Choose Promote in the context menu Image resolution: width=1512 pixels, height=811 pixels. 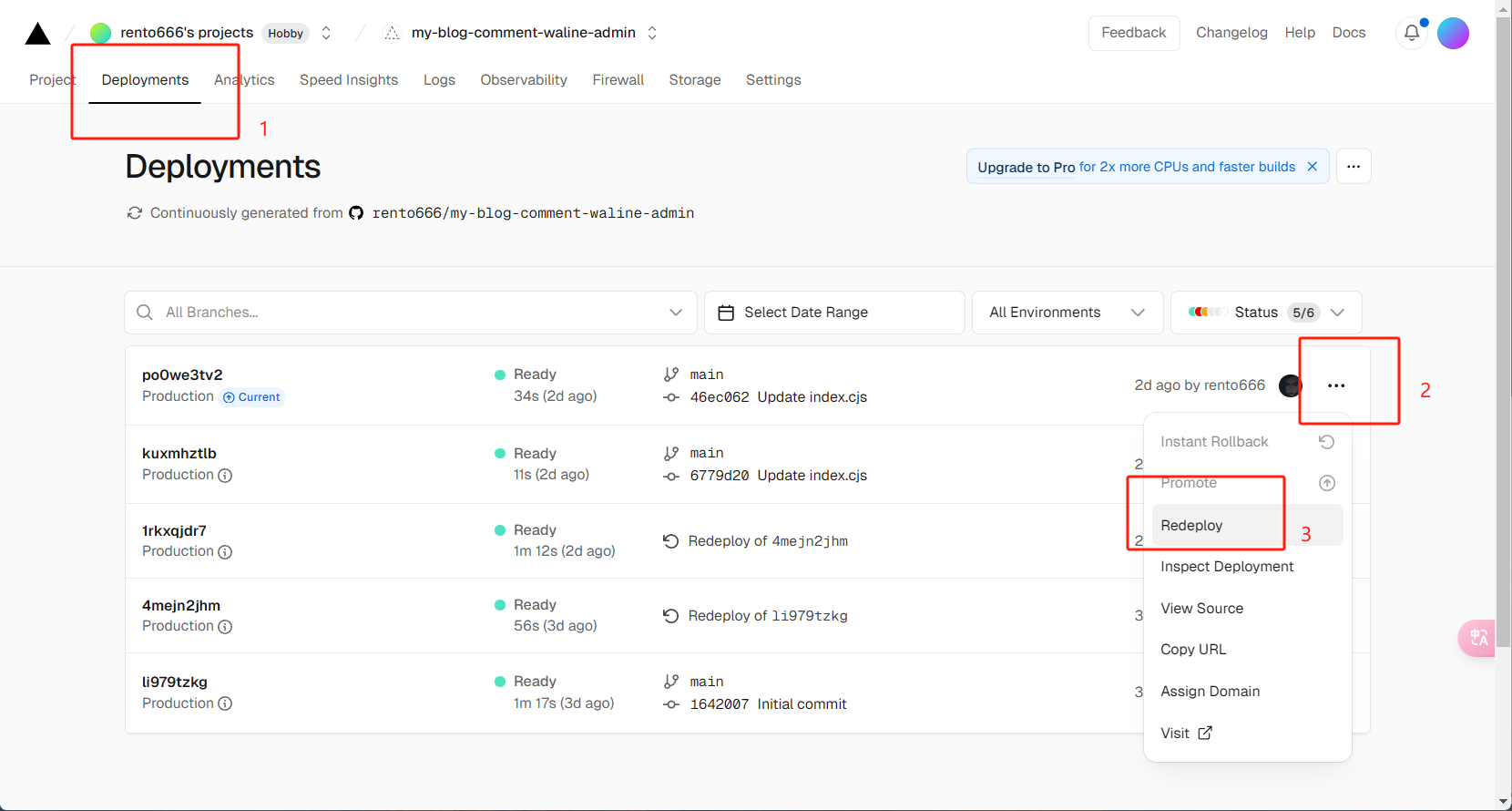(x=1248, y=483)
